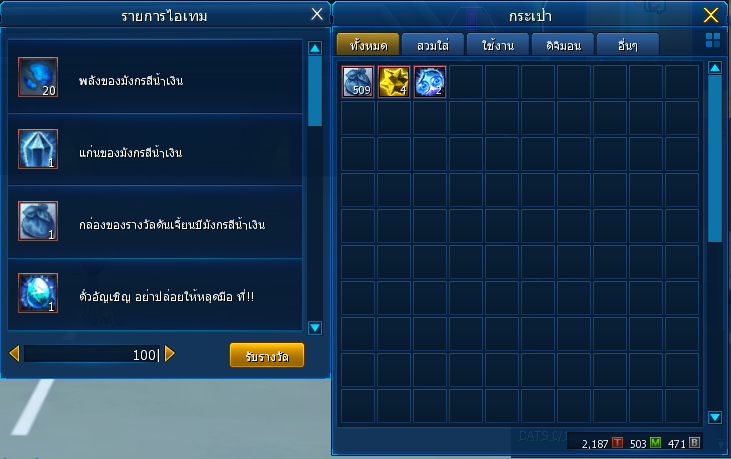Click the yellow star item in inventory
This screenshot has width=731, height=459.
pyautogui.click(x=394, y=82)
